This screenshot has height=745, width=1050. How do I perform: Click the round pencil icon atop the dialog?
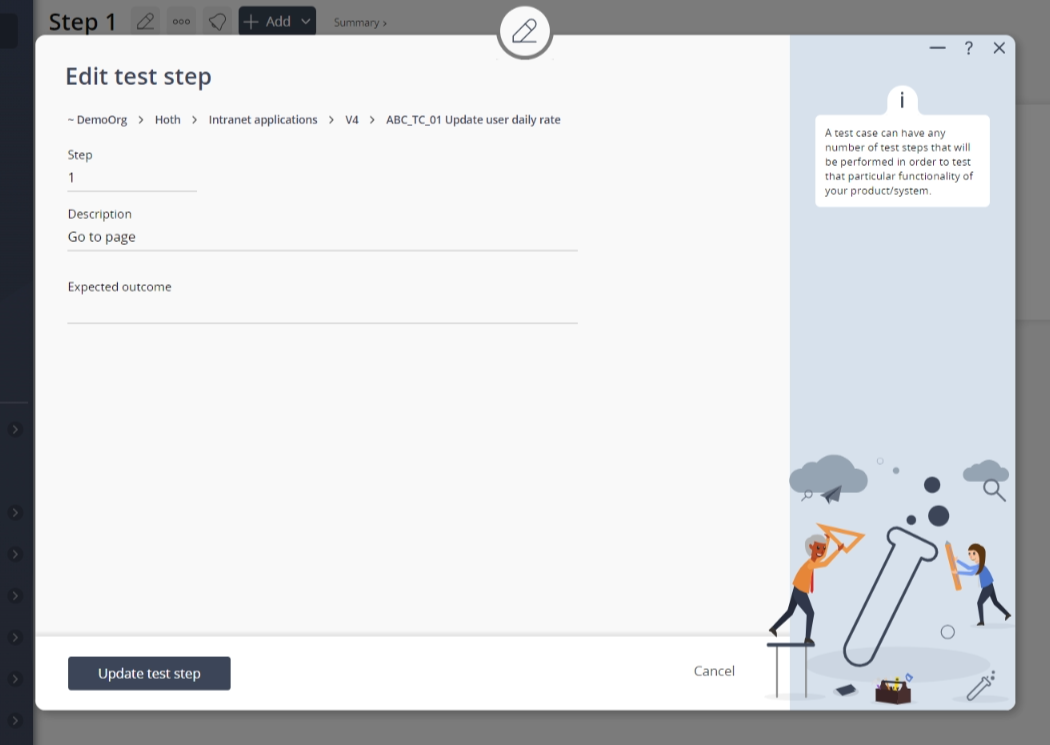525,31
